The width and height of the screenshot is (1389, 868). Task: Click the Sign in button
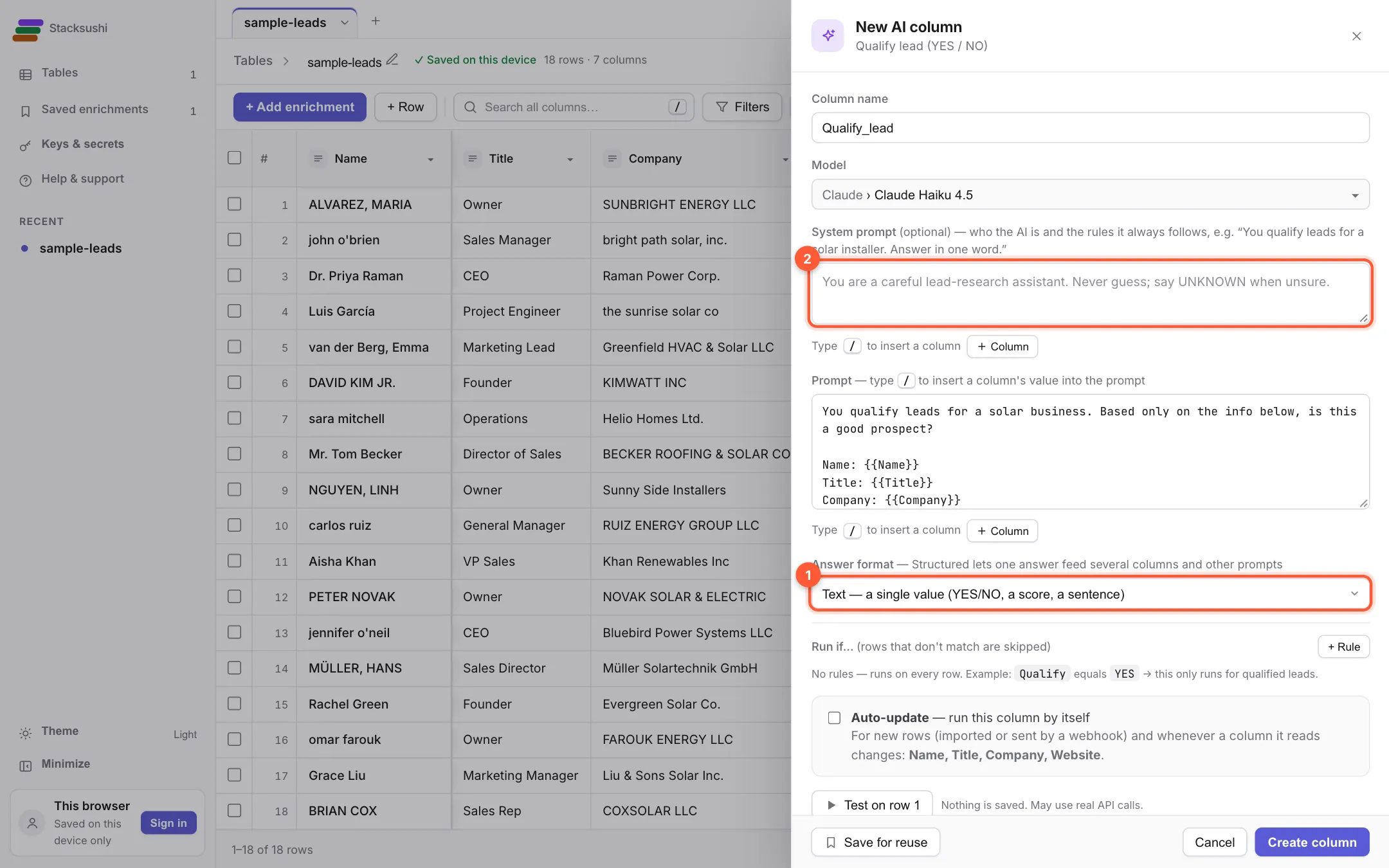[168, 823]
